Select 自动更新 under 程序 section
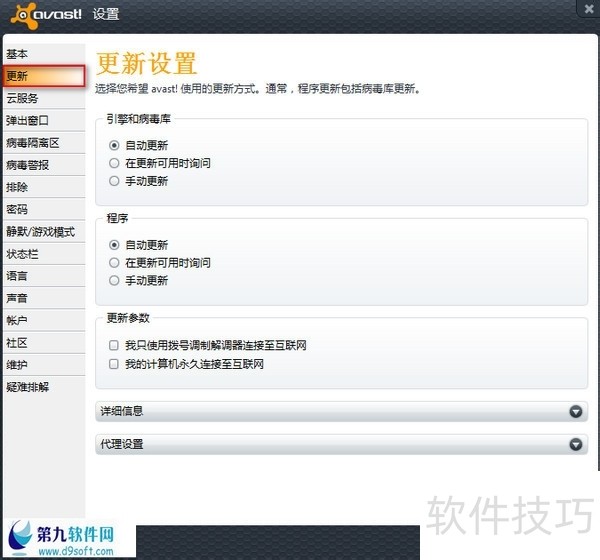 click(115, 244)
